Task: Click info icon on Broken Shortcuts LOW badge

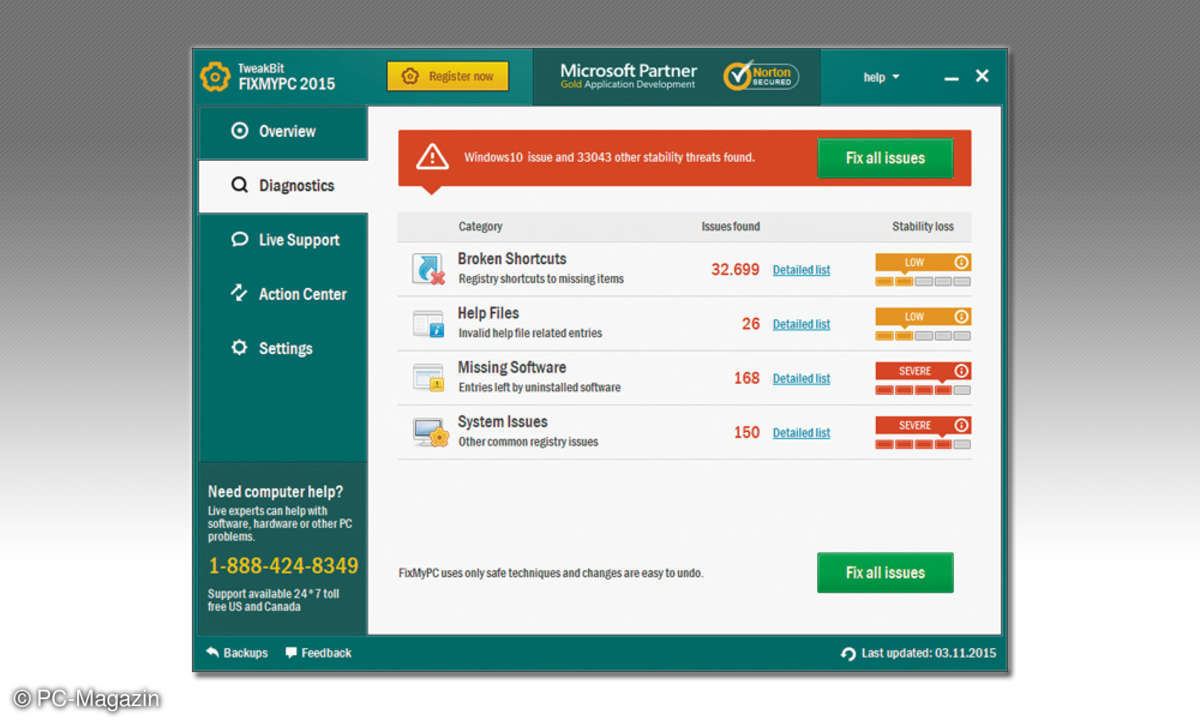Action: tap(961, 262)
